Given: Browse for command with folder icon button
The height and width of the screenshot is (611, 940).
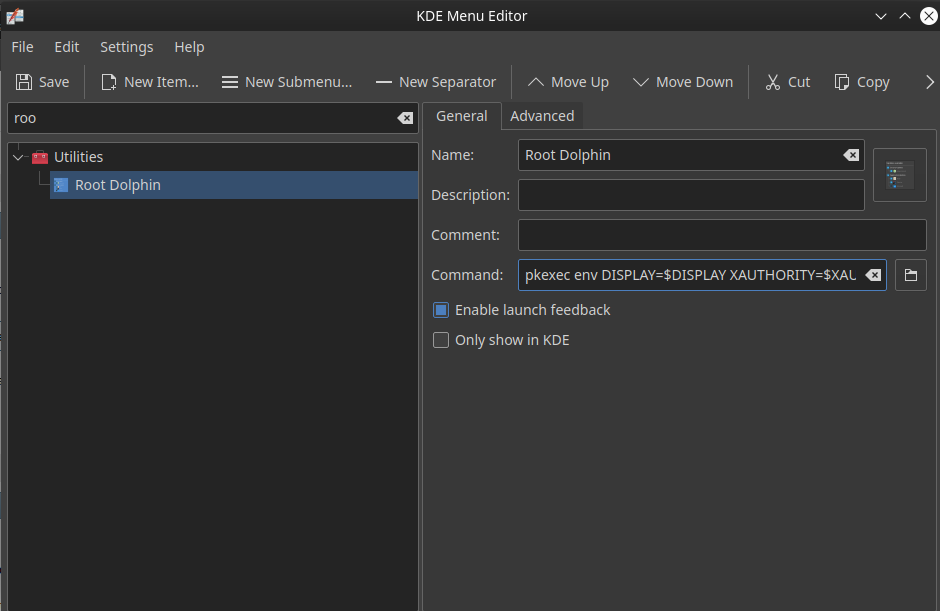Looking at the screenshot, I should pos(910,275).
